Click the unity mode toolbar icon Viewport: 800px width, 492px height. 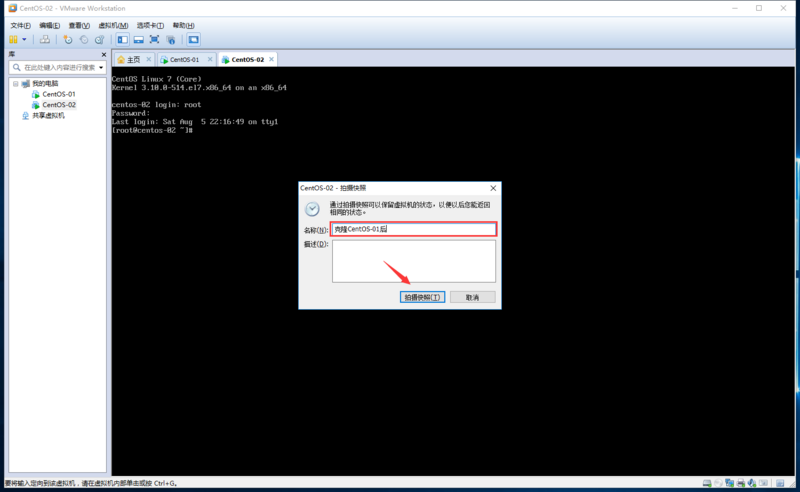pyautogui.click(x=170, y=39)
